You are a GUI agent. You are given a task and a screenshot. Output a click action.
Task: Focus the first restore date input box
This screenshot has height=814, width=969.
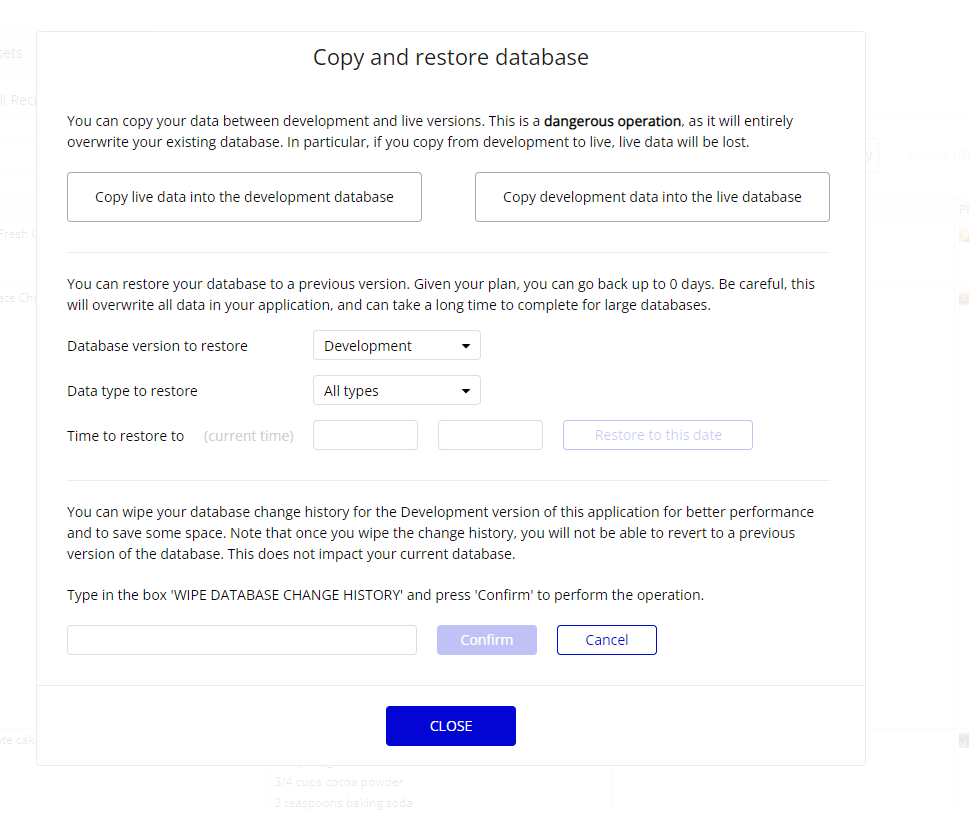click(365, 435)
